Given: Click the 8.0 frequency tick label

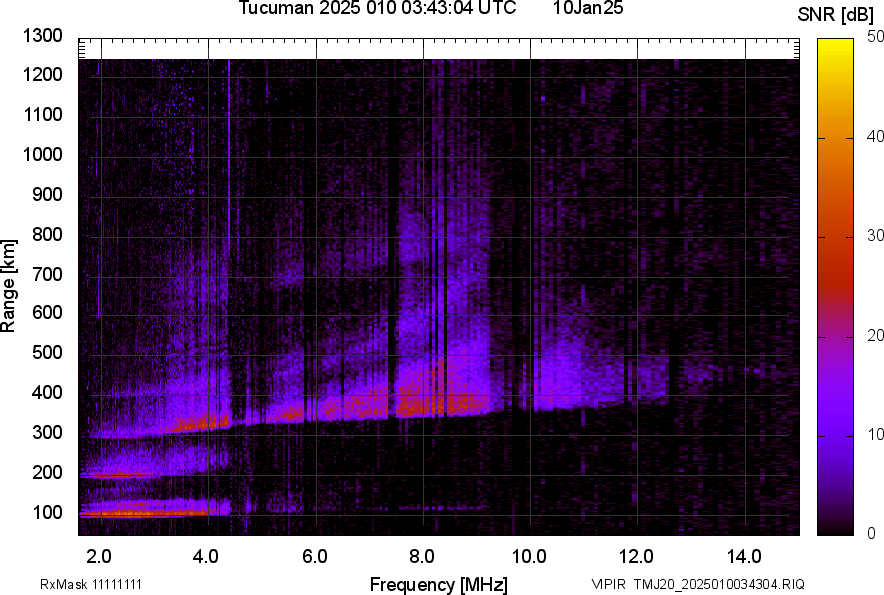Looking at the screenshot, I should (422, 556).
